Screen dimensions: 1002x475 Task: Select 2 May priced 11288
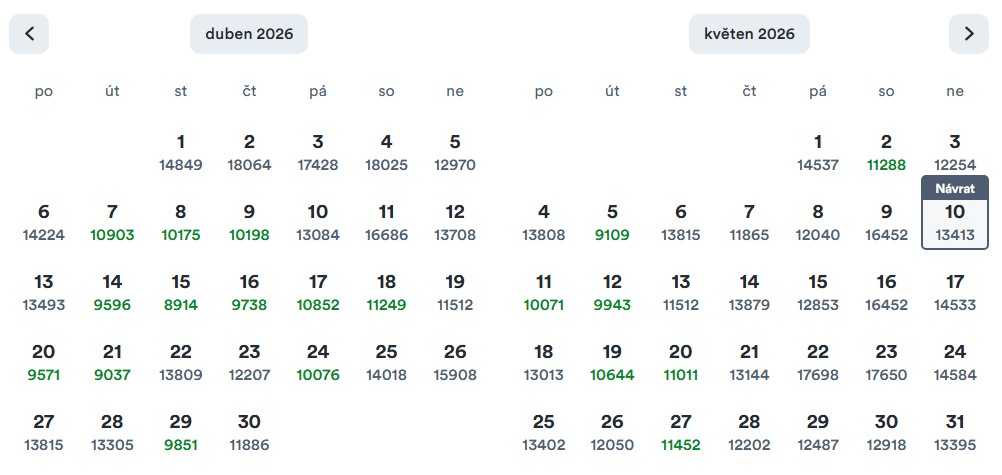[x=886, y=153]
